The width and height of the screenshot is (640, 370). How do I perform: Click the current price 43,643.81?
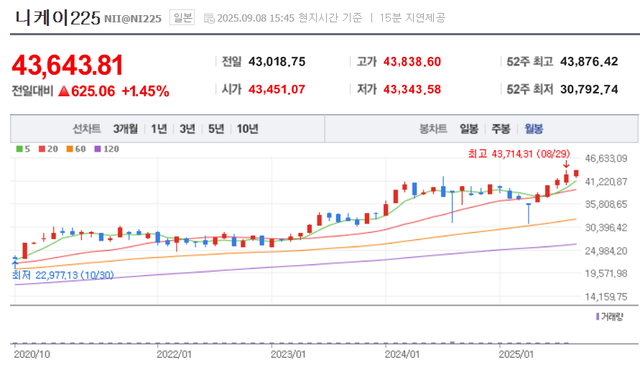tap(67, 65)
